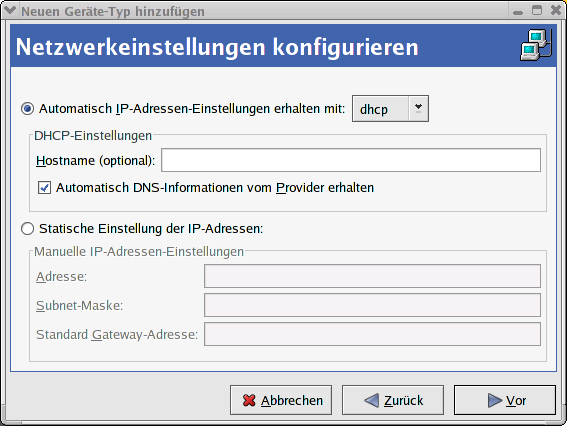
Task: Minimize the Neuen Geräte-Typ hinzufügen window
Action: [518, 11]
